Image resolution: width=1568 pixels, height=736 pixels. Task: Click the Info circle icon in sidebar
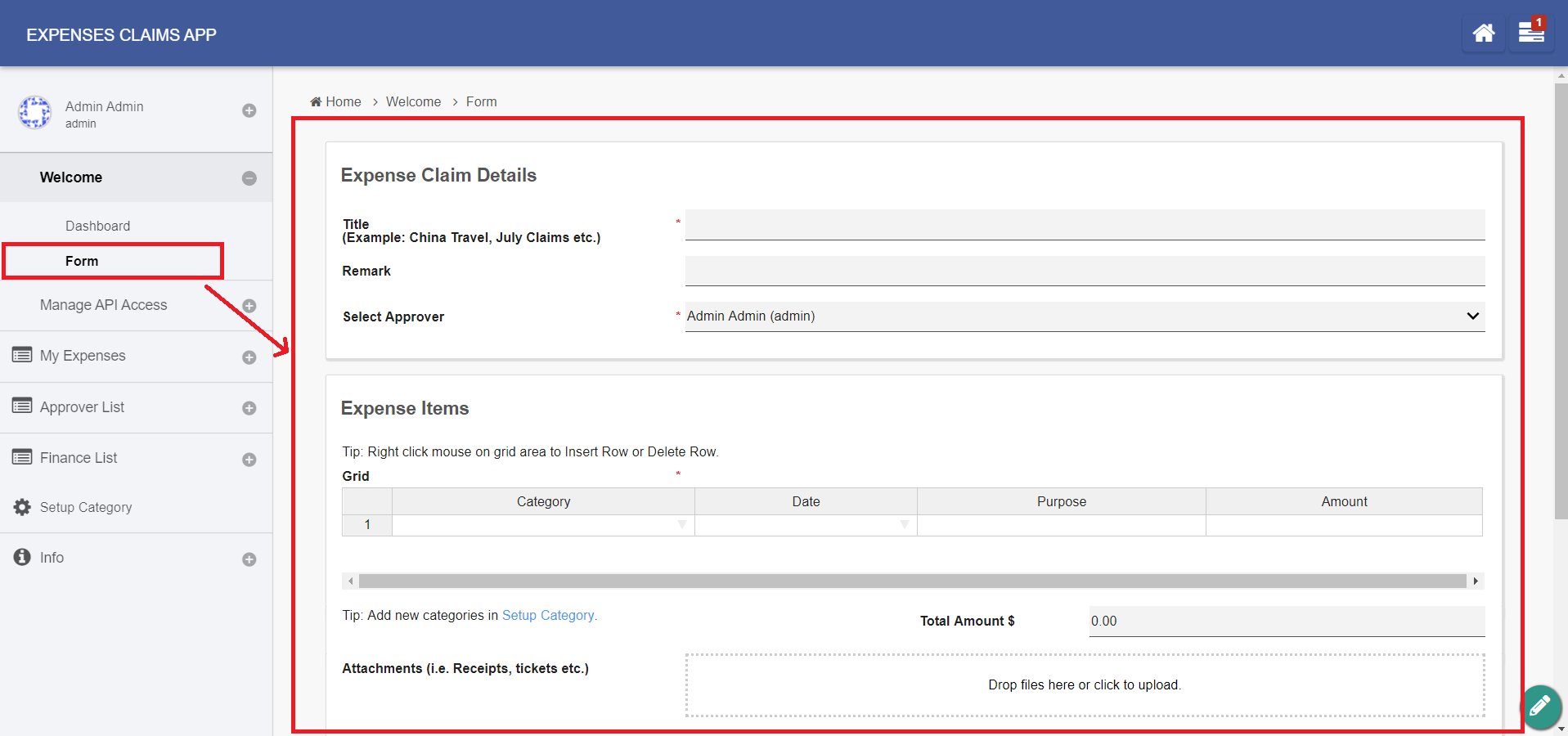(22, 557)
